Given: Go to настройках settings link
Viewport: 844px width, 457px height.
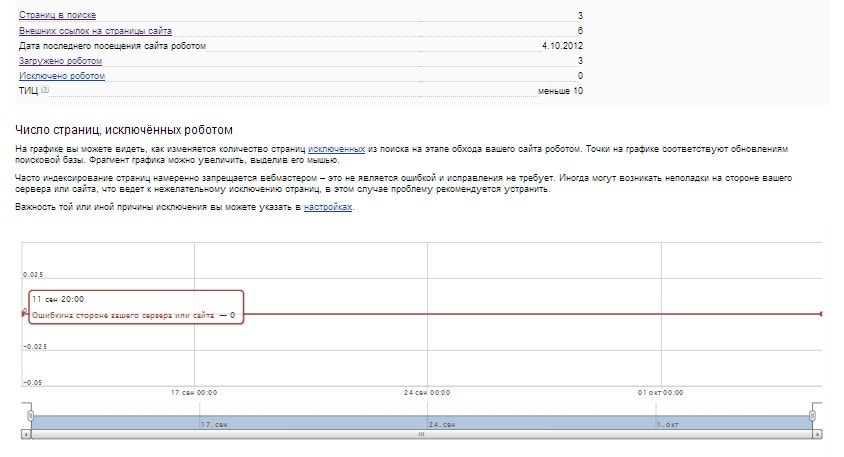Looking at the screenshot, I should click(x=328, y=206).
